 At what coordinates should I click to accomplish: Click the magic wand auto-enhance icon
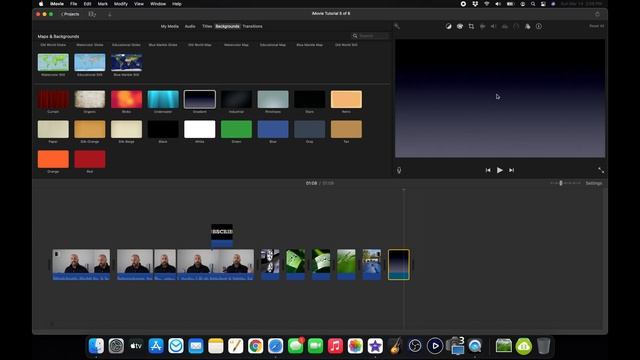tap(397, 26)
